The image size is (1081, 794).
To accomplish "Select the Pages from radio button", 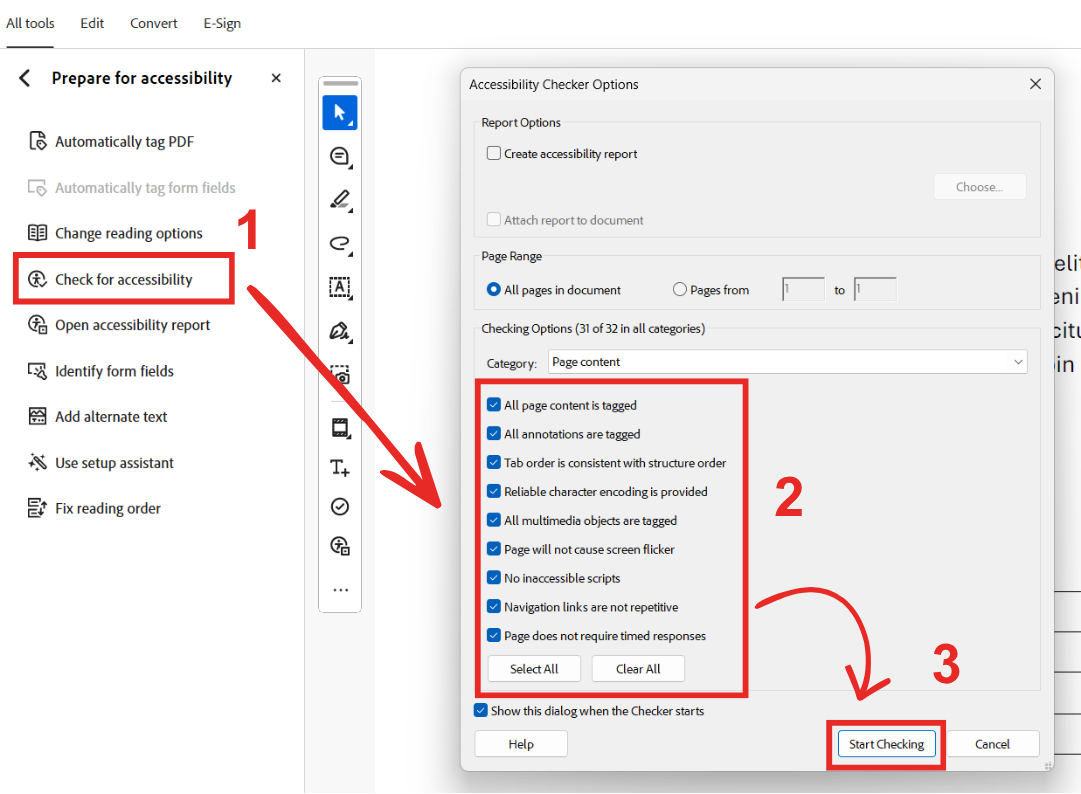I will 680,289.
